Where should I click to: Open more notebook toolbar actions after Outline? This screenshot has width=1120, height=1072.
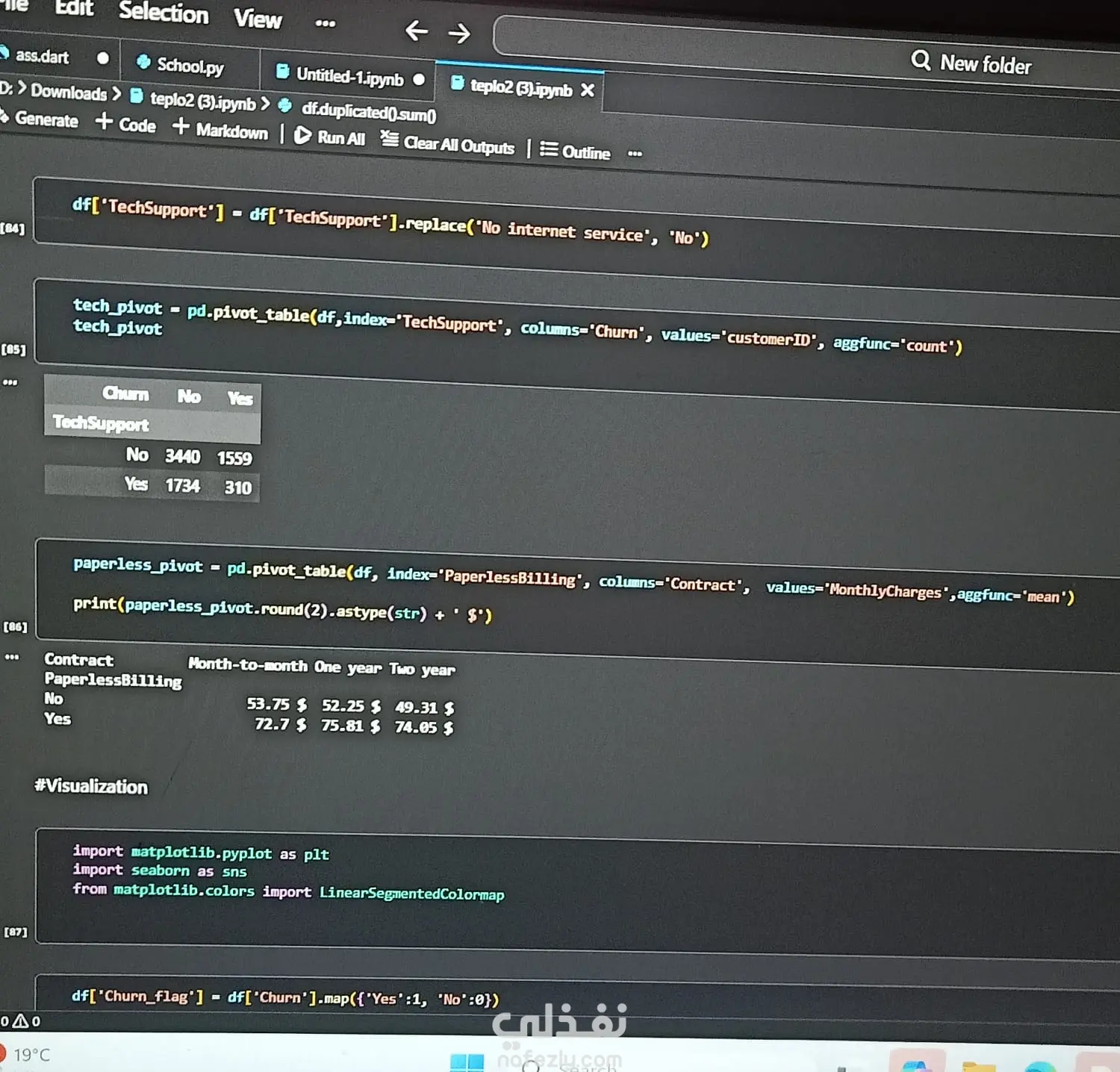click(x=635, y=154)
